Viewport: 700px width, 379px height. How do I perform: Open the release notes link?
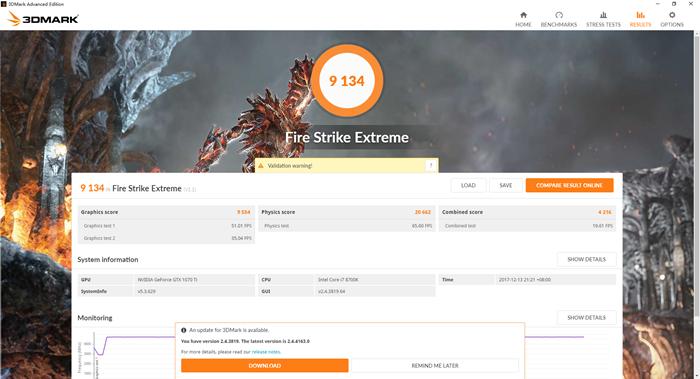[x=266, y=352]
